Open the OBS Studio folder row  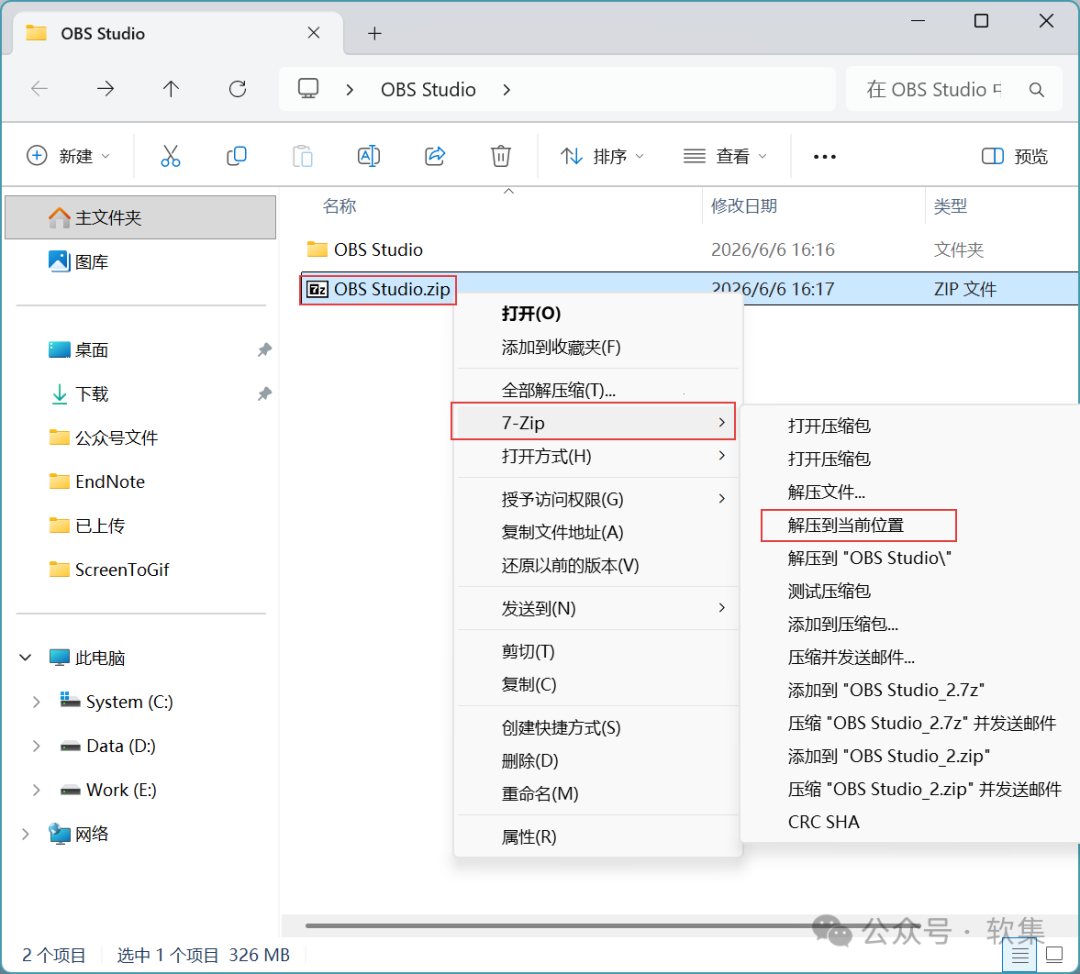click(x=689, y=249)
